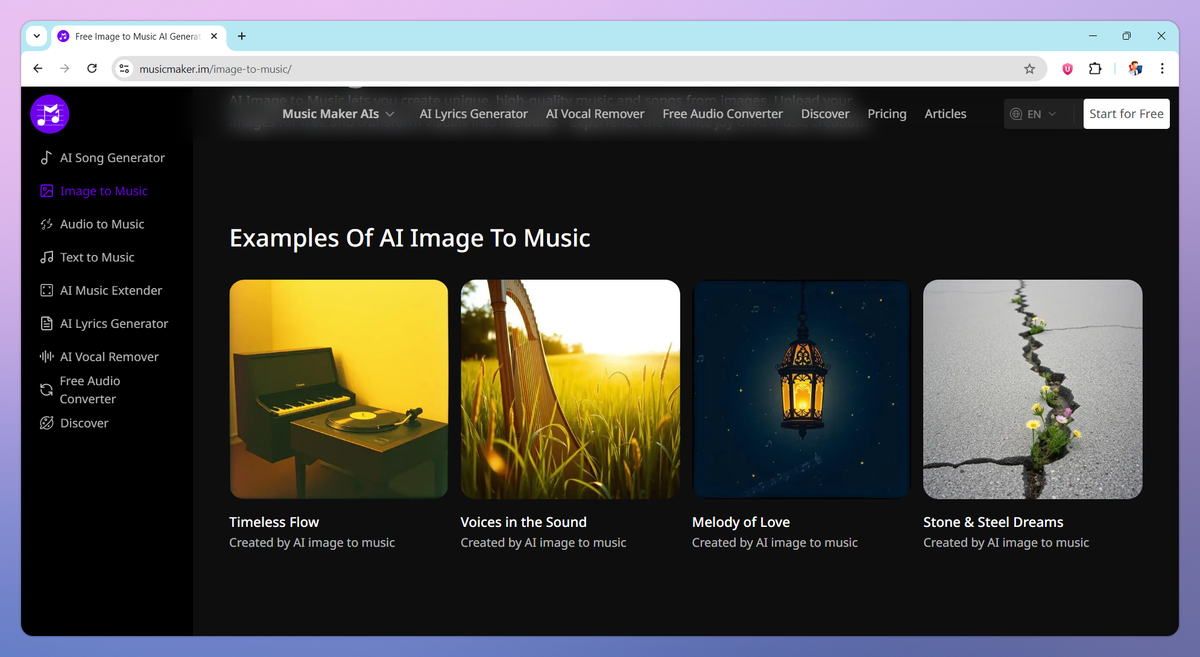This screenshot has height=657, width=1200.
Task: Select the Free Audio Converter icon
Action: click(x=46, y=389)
